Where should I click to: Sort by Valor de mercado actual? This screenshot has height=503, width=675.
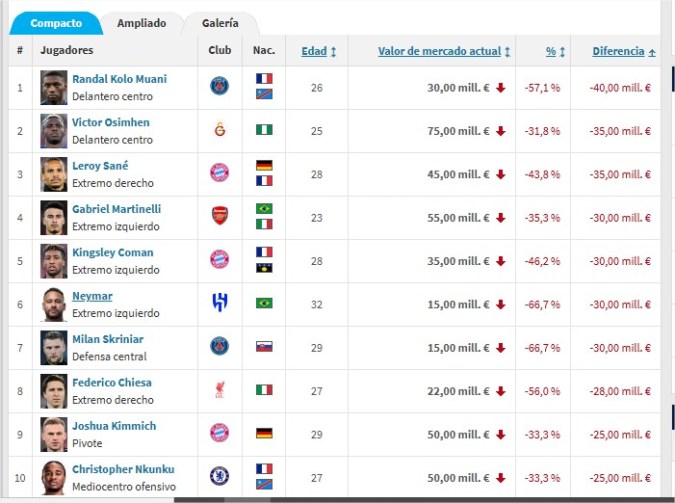(443, 51)
